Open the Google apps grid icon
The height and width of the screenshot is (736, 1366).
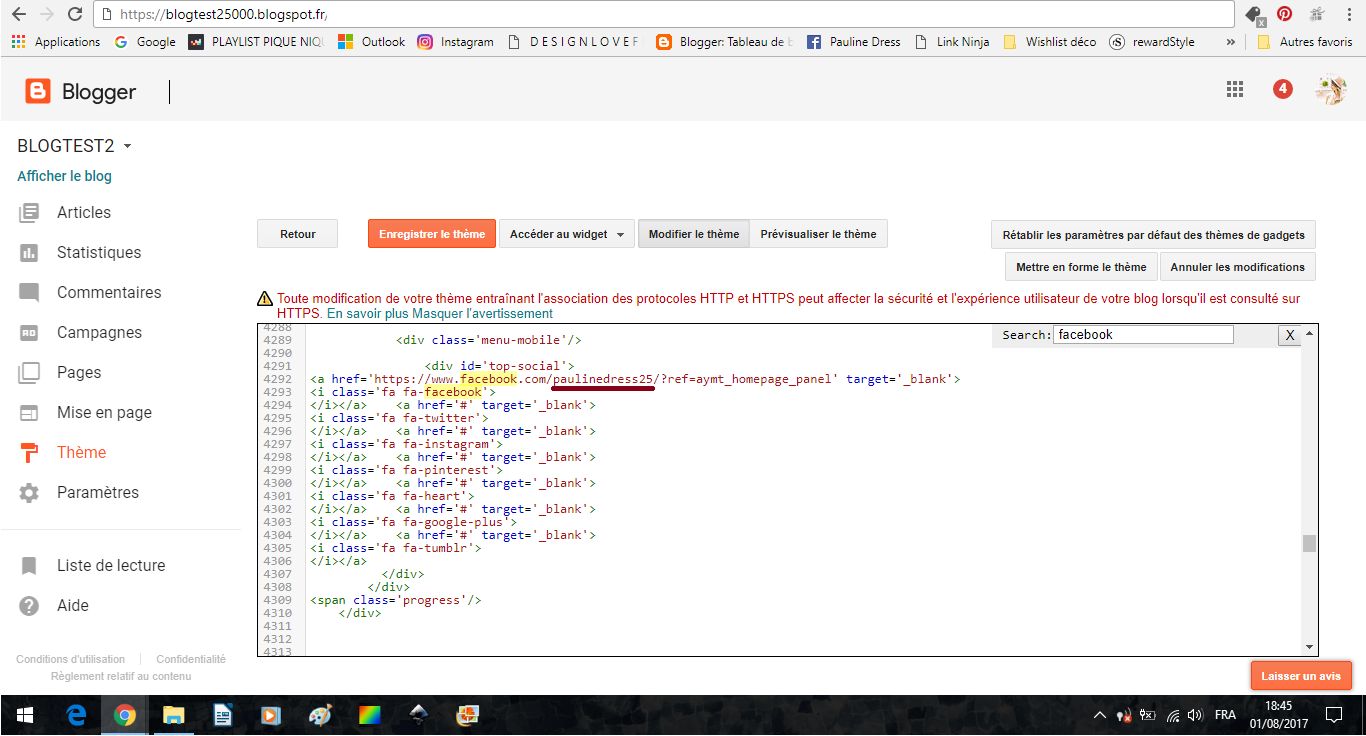[x=1235, y=90]
